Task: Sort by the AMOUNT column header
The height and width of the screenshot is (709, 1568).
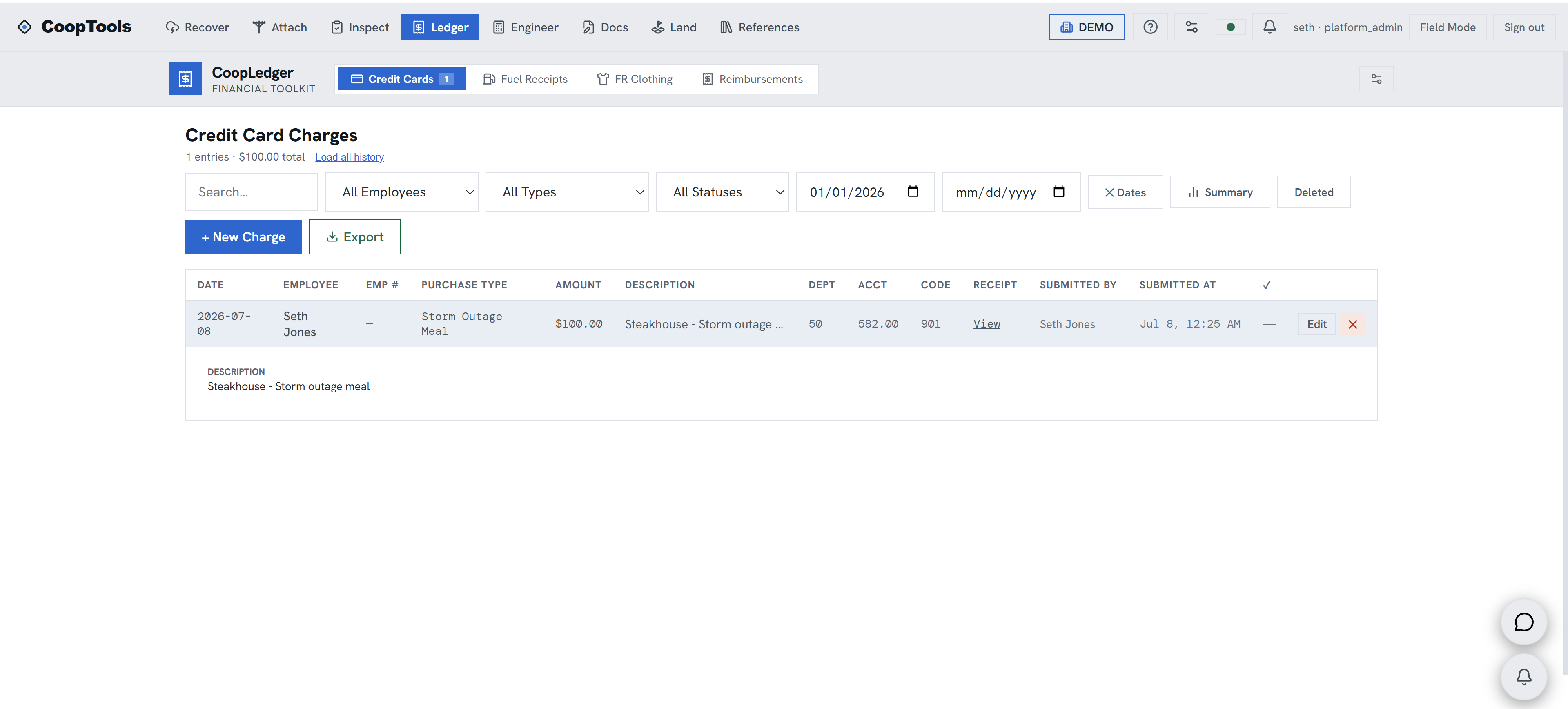Action: click(x=578, y=284)
